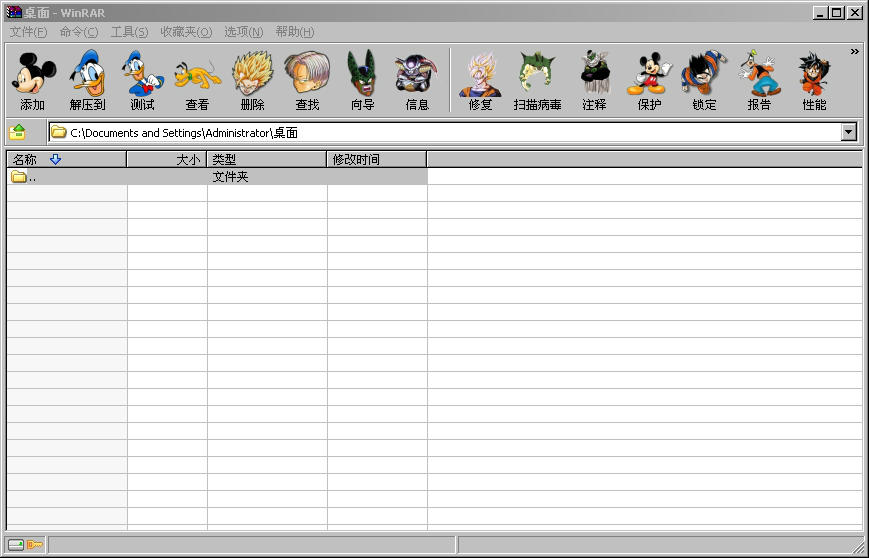Open 性能 (Benchmark) toolbar tool
Screen dimensions: 869x558
pos(814,80)
